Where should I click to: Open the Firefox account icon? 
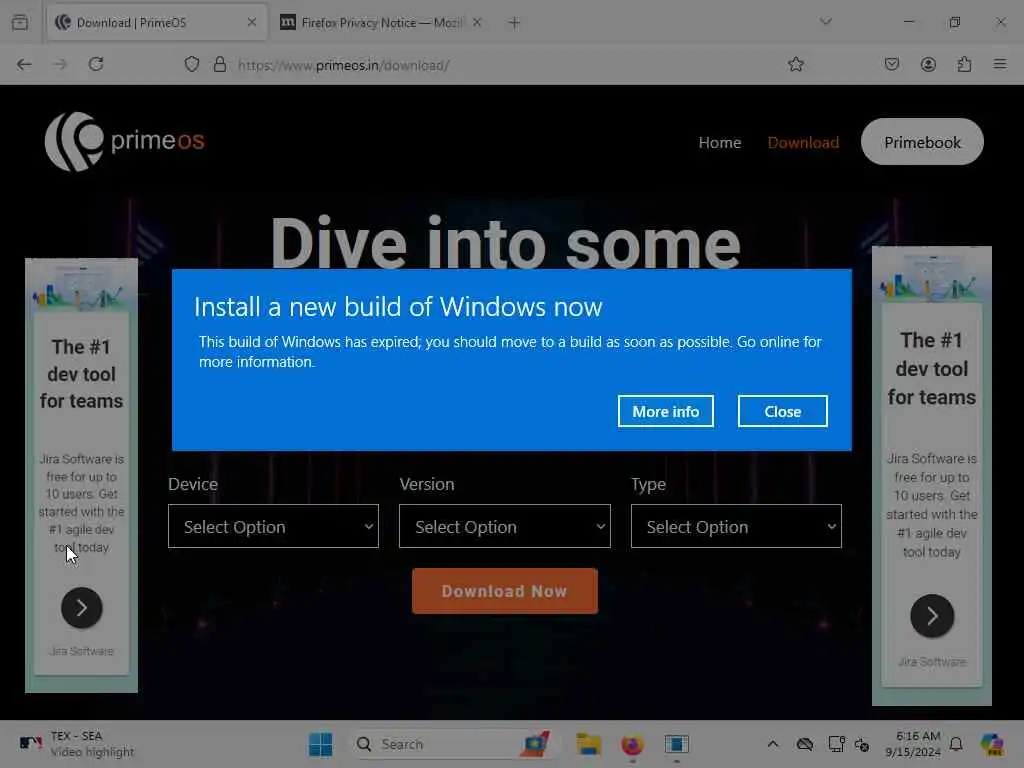point(928,64)
